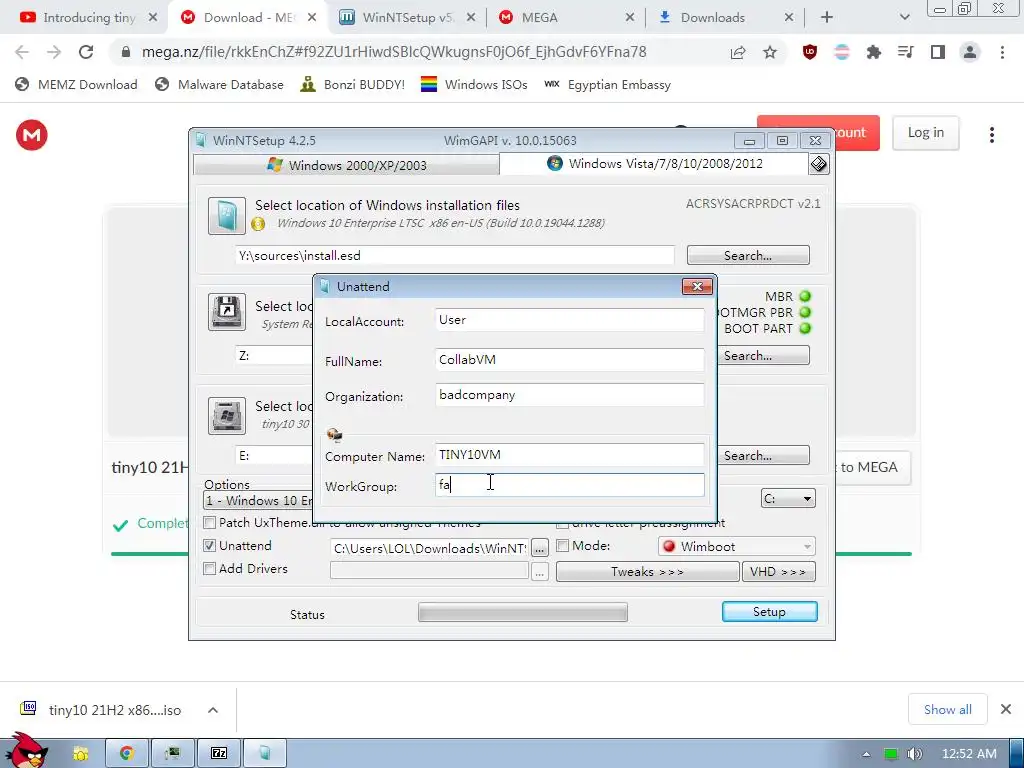Click WinNTSetup disk tool icon beside tabs
1024x768 pixels.
(818, 164)
